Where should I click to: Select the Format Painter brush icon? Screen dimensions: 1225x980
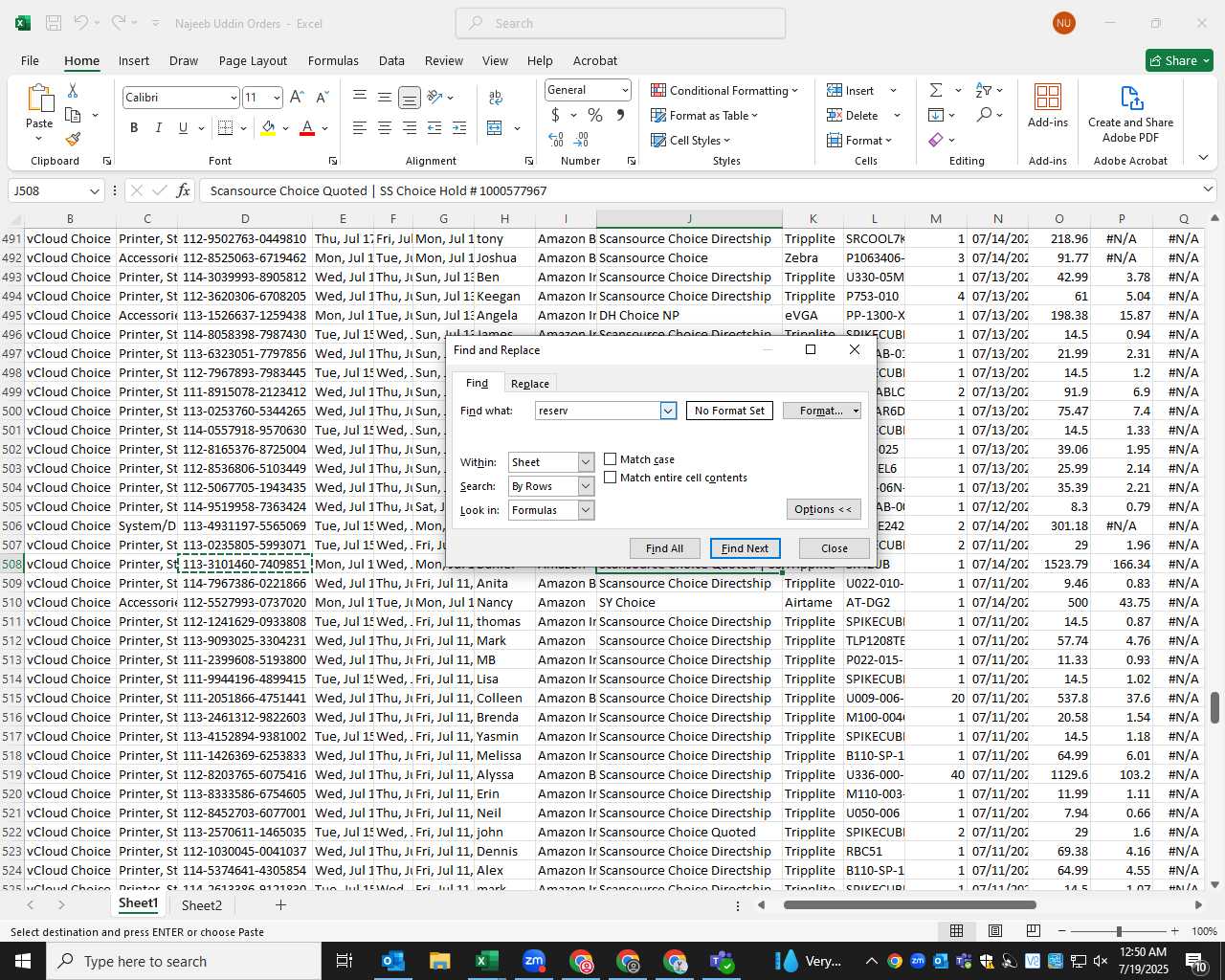73,139
